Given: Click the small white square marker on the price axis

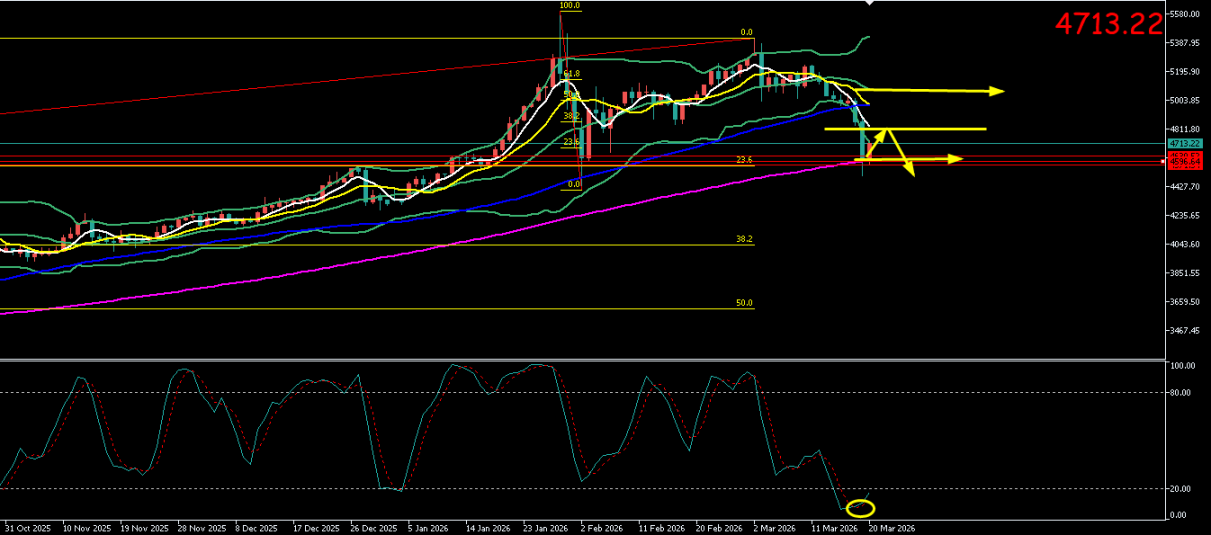Looking at the screenshot, I should tap(1162, 161).
